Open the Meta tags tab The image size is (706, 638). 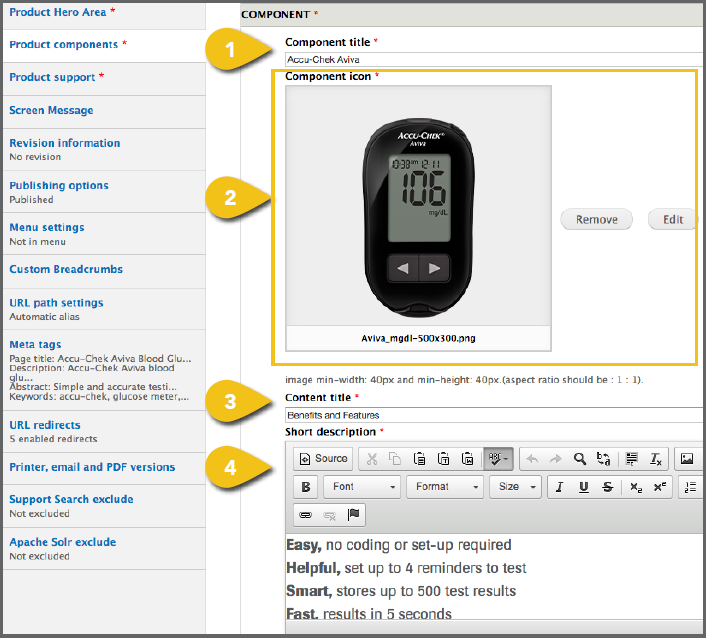[x=104, y=370]
